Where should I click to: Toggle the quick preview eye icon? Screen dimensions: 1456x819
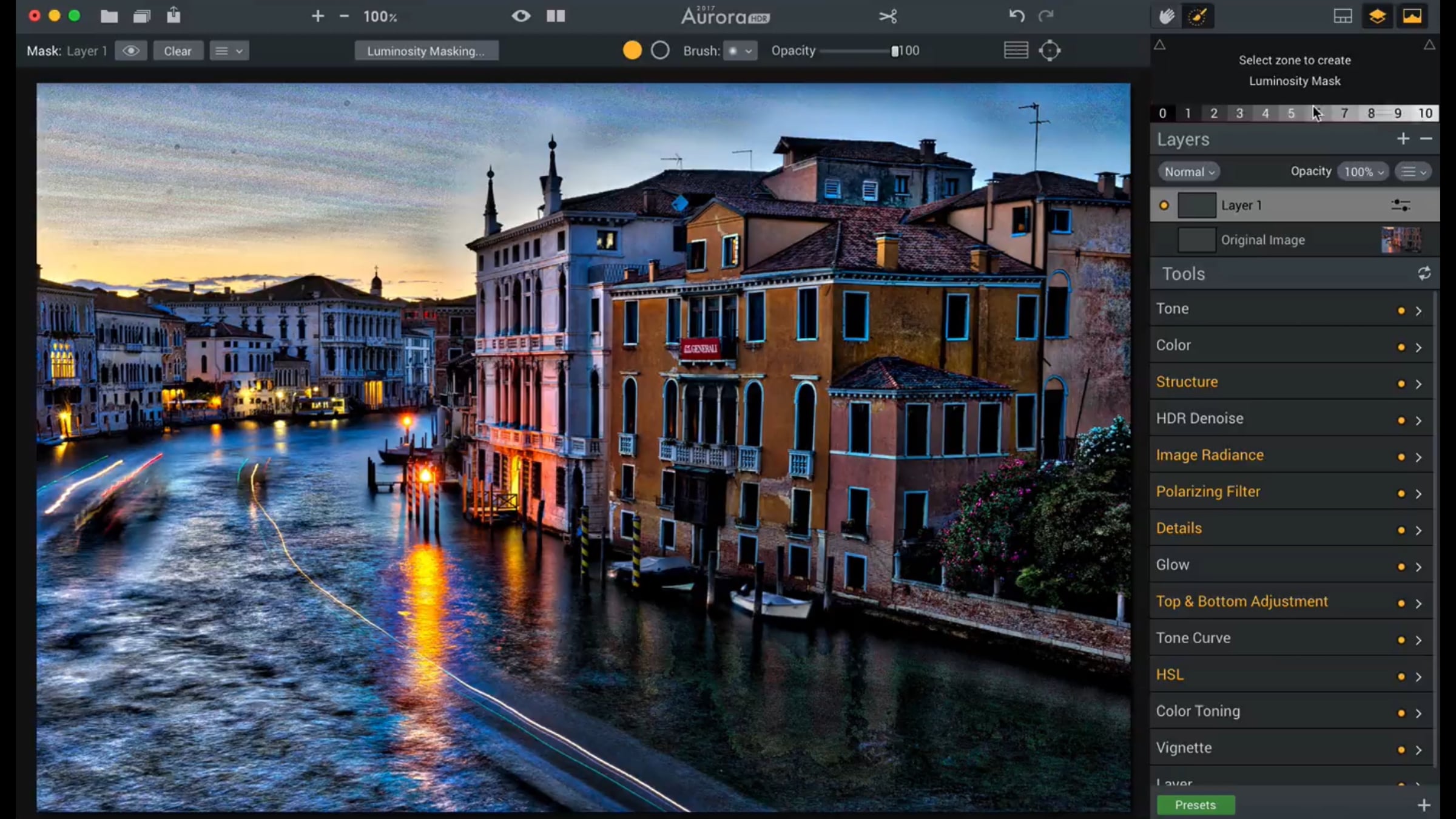pos(521,16)
